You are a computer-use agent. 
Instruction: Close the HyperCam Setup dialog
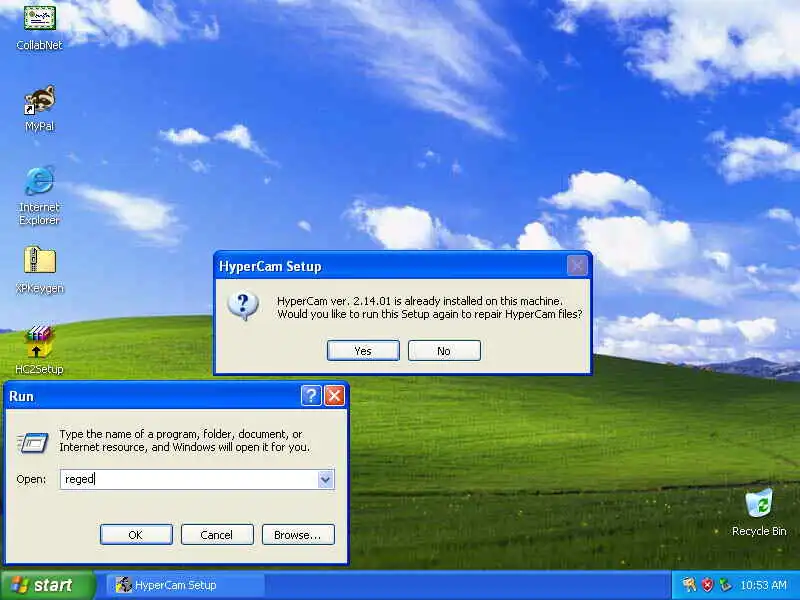pos(577,265)
